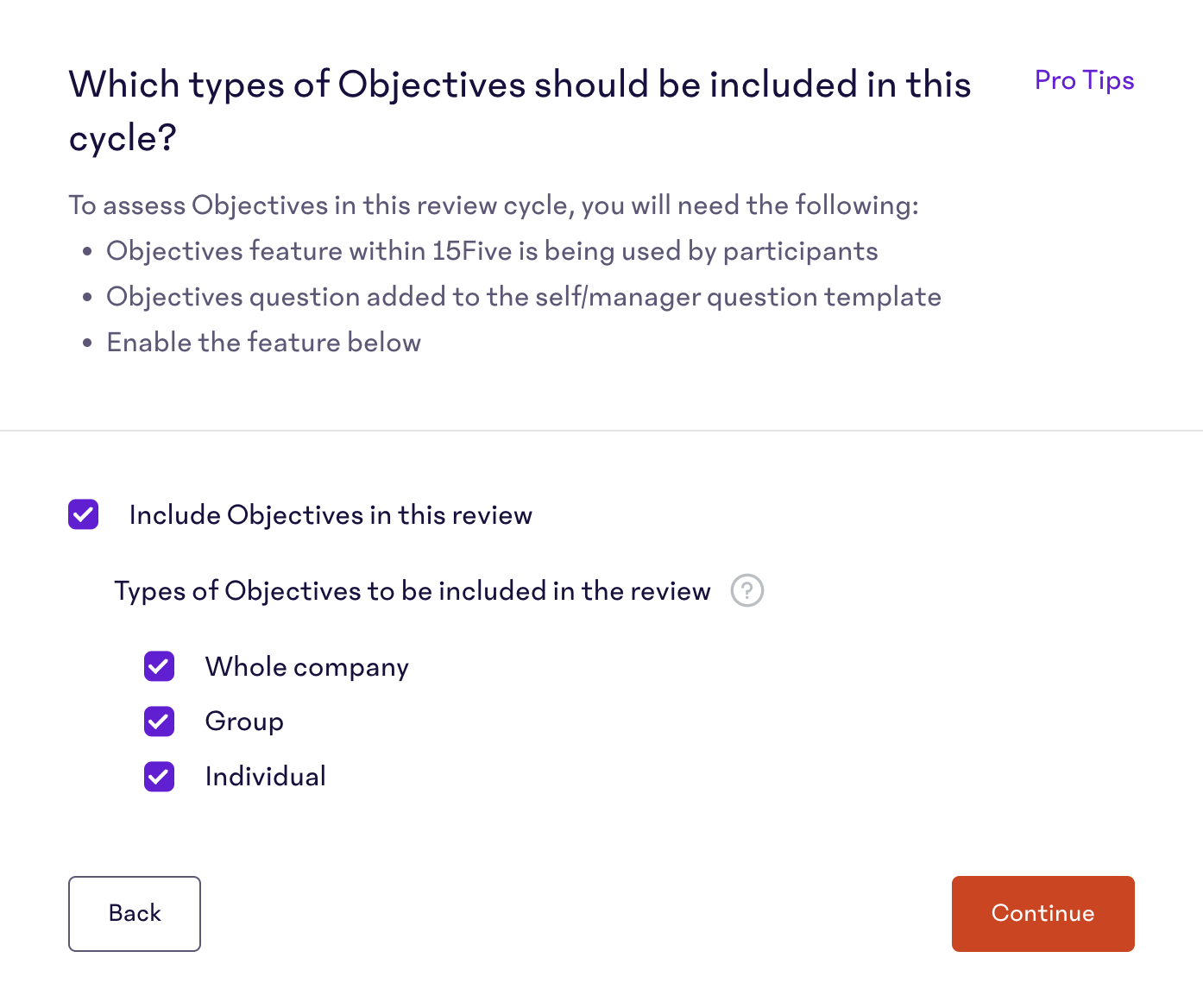1203x1008 pixels.
Task: Click the '15Five is being used by participants' bullet
Action: pyautogui.click(x=492, y=251)
